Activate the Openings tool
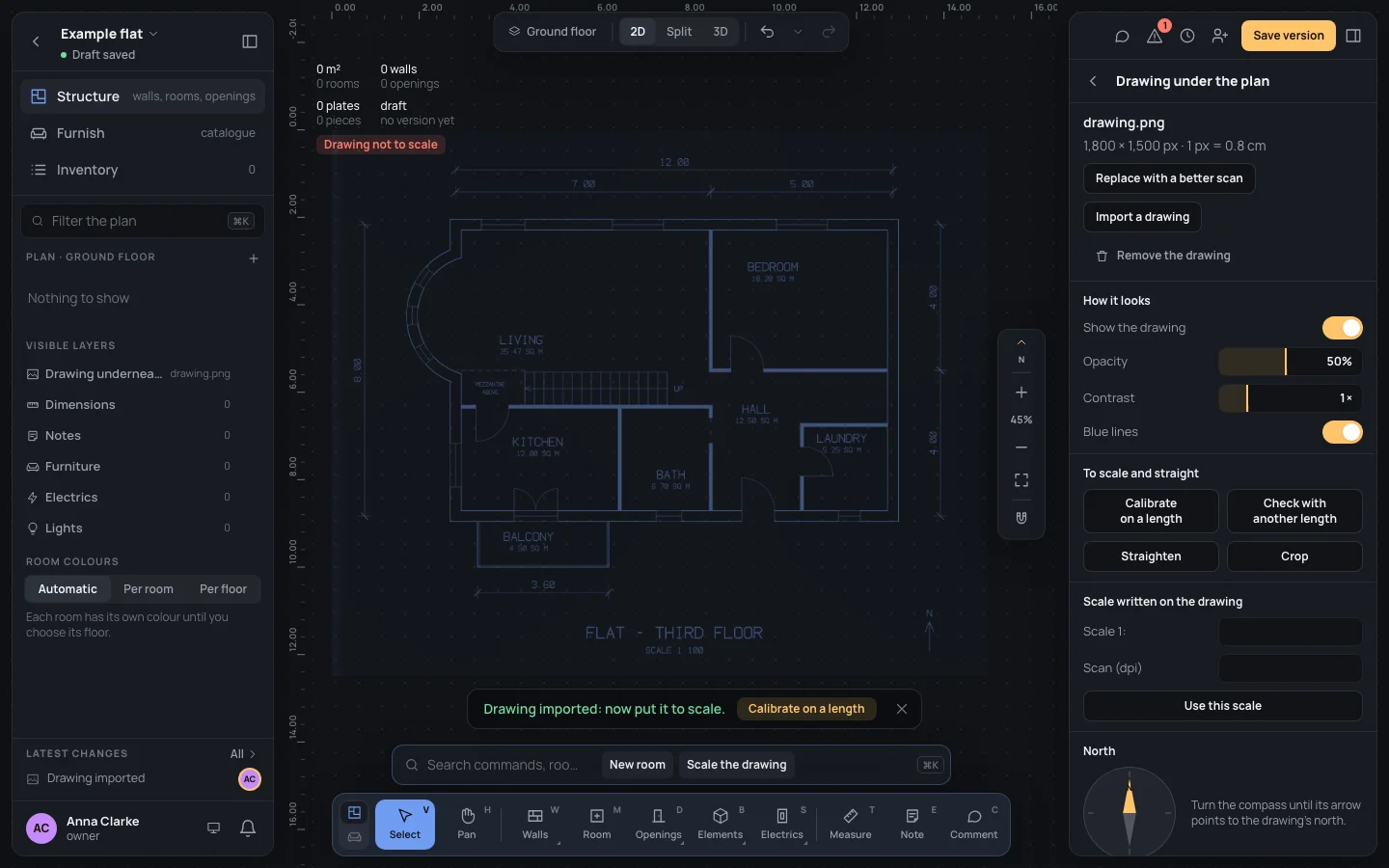Viewport: 1389px width, 868px height. 659,825
